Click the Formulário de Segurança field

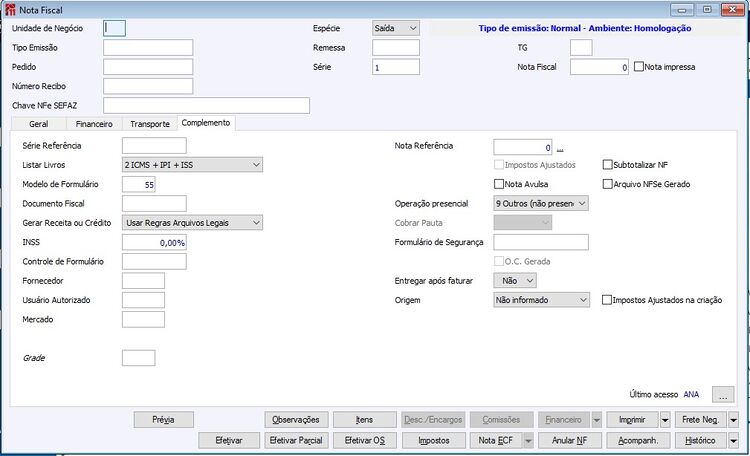coord(541,242)
